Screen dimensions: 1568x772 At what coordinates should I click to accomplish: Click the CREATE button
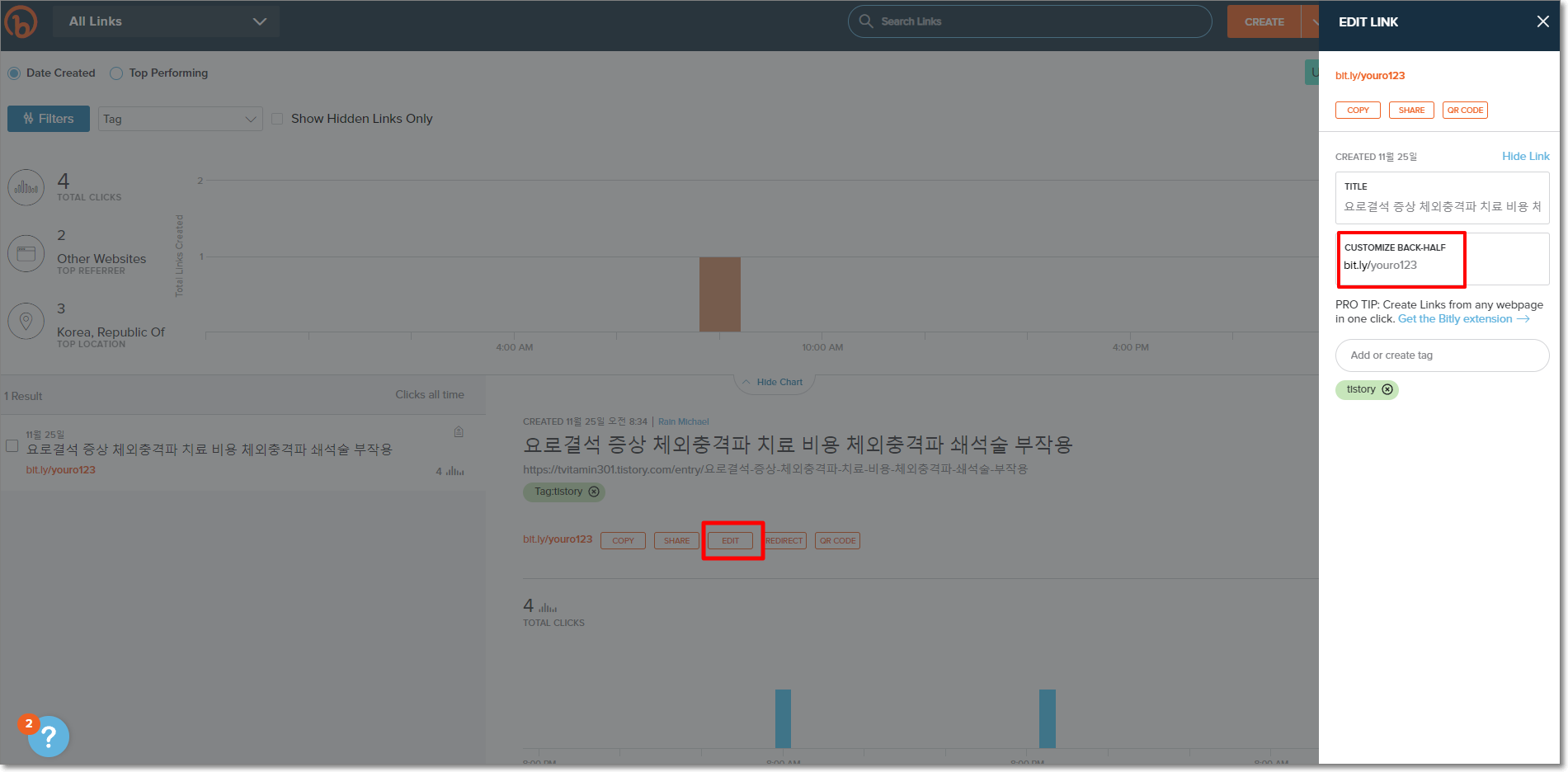pos(1264,21)
